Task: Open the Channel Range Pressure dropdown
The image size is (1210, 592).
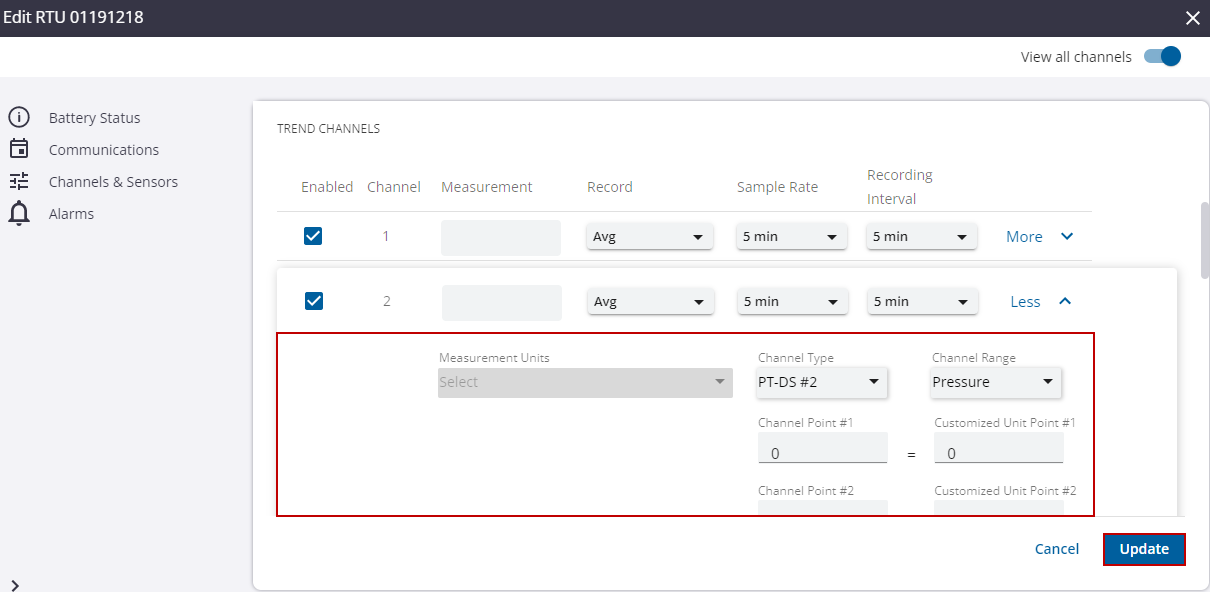Action: pos(996,382)
